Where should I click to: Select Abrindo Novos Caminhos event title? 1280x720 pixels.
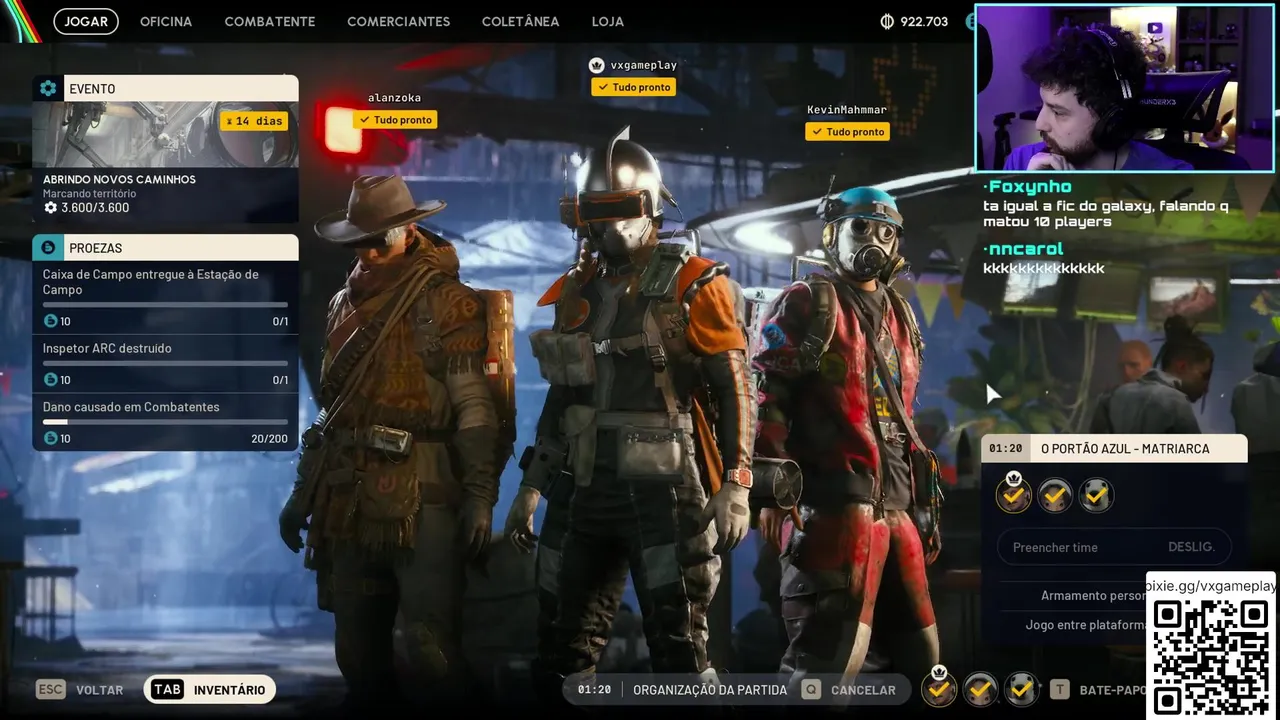tap(119, 179)
